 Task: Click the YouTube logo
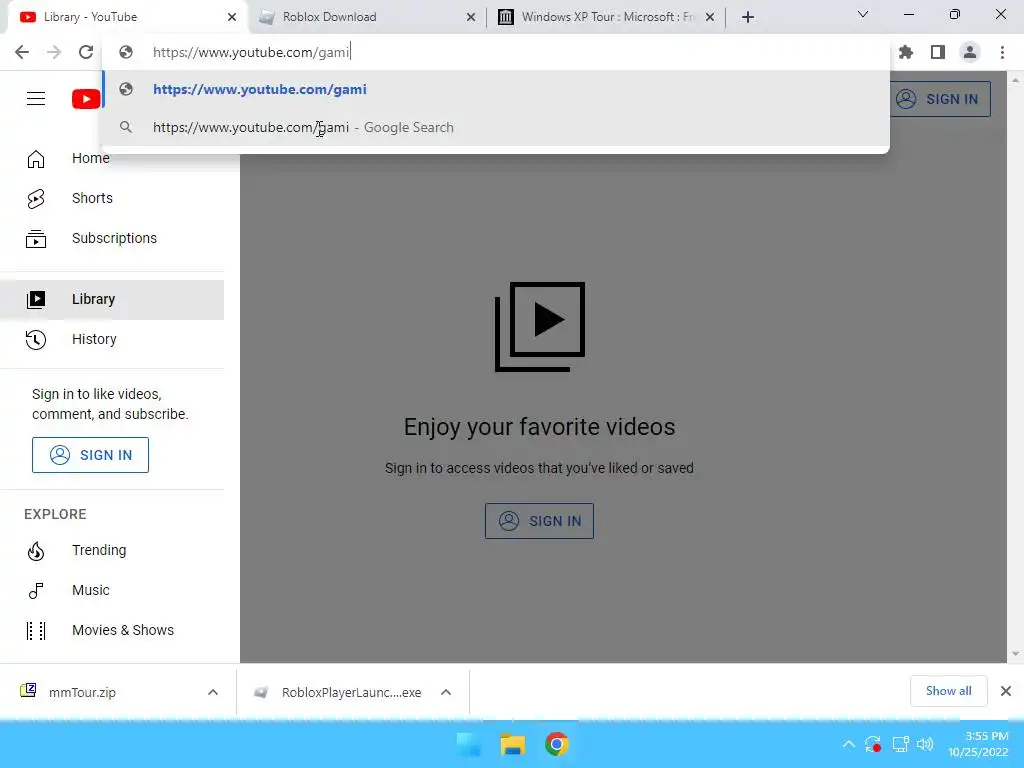point(86,99)
